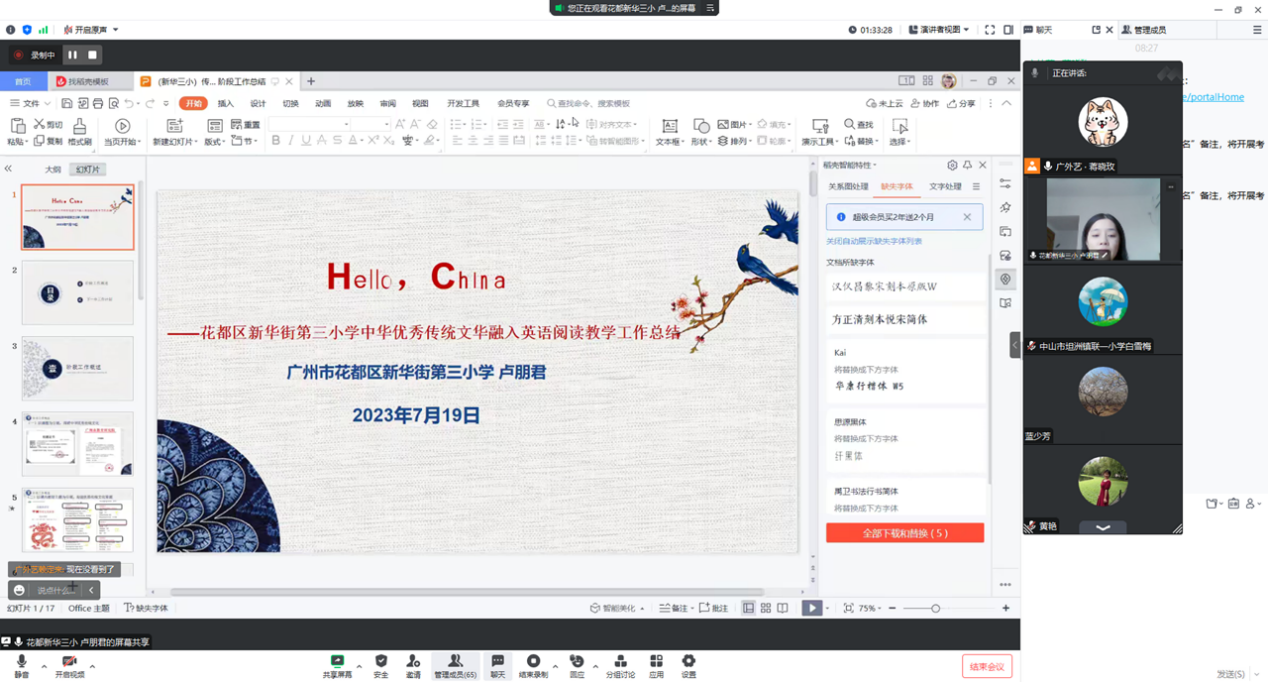Select slide 3 thumbnail in the panel
This screenshot has height=682, width=1268.
[x=77, y=367]
